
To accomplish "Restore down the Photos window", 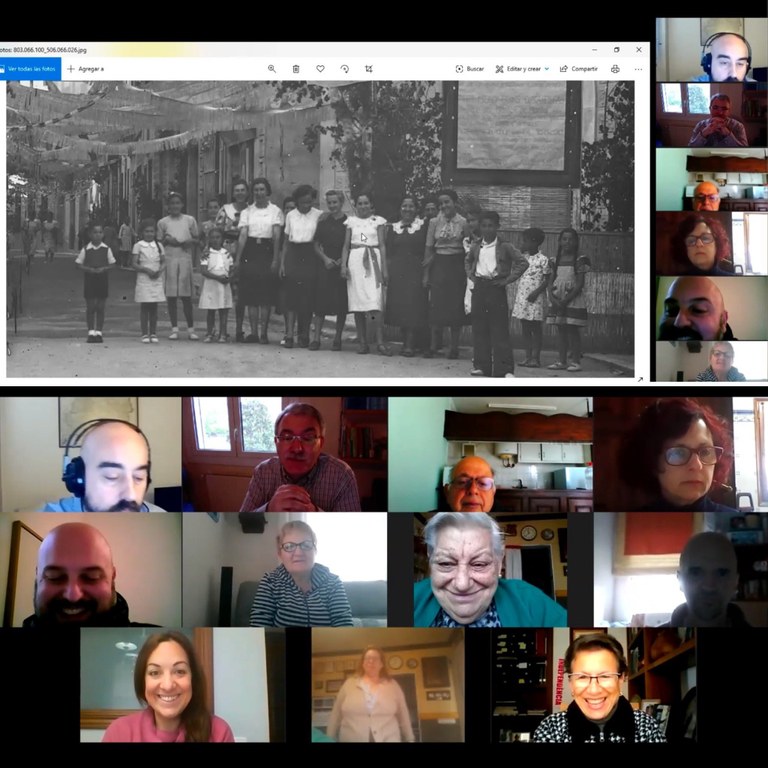I will click(x=616, y=49).
